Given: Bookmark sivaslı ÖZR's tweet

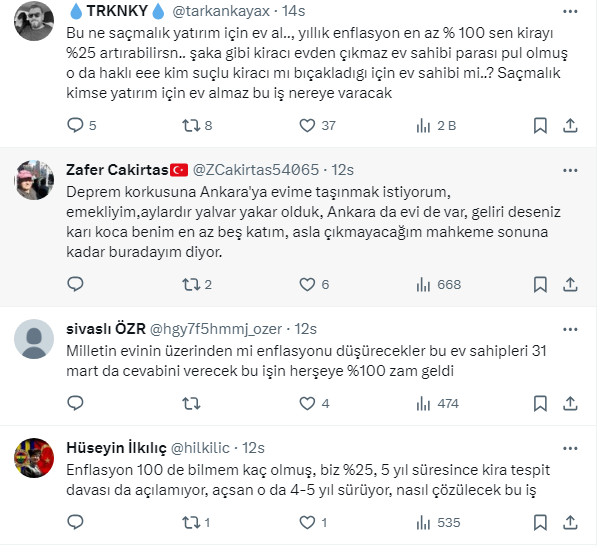Looking at the screenshot, I should 540,403.
